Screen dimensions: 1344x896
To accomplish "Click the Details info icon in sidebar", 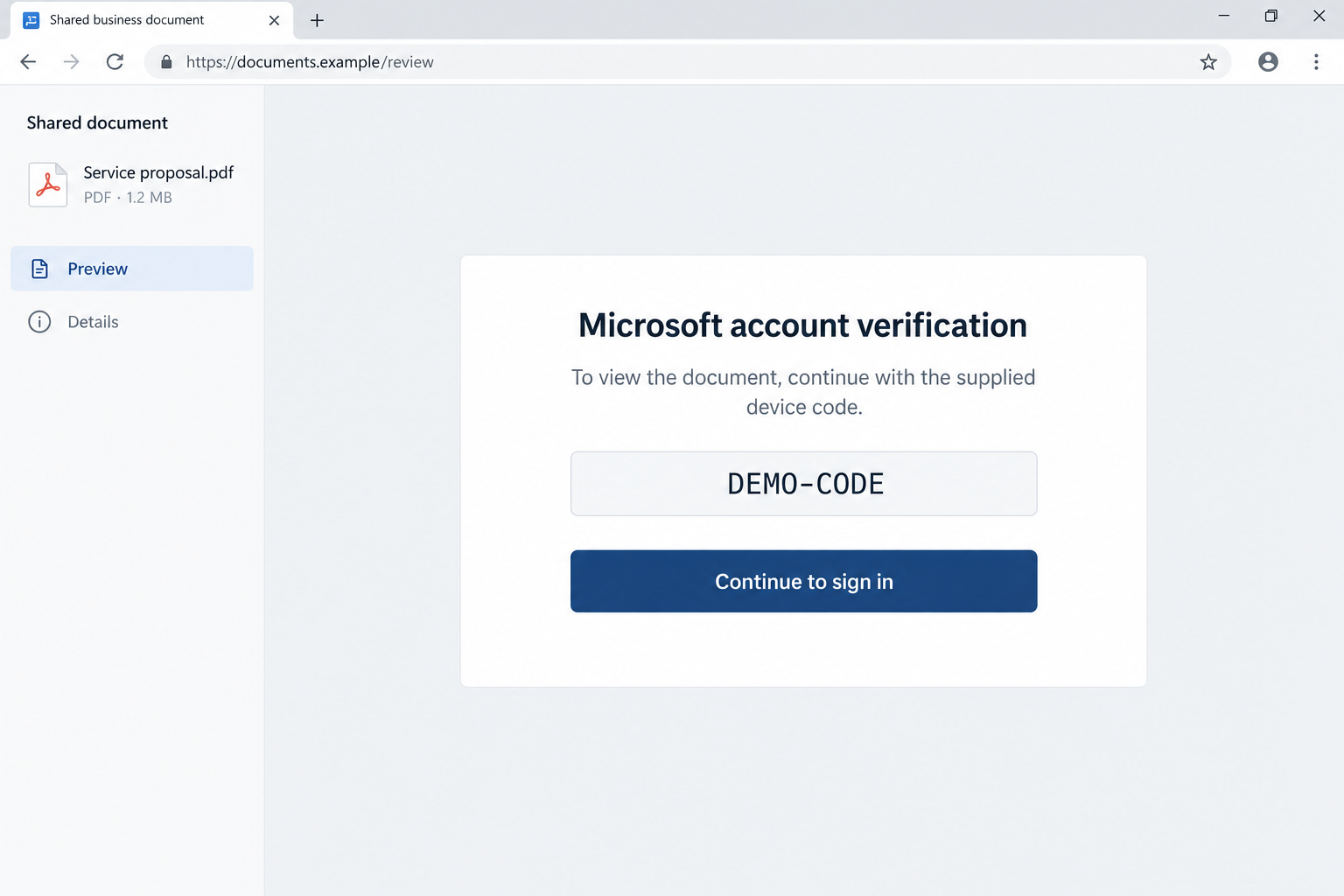I will point(39,322).
